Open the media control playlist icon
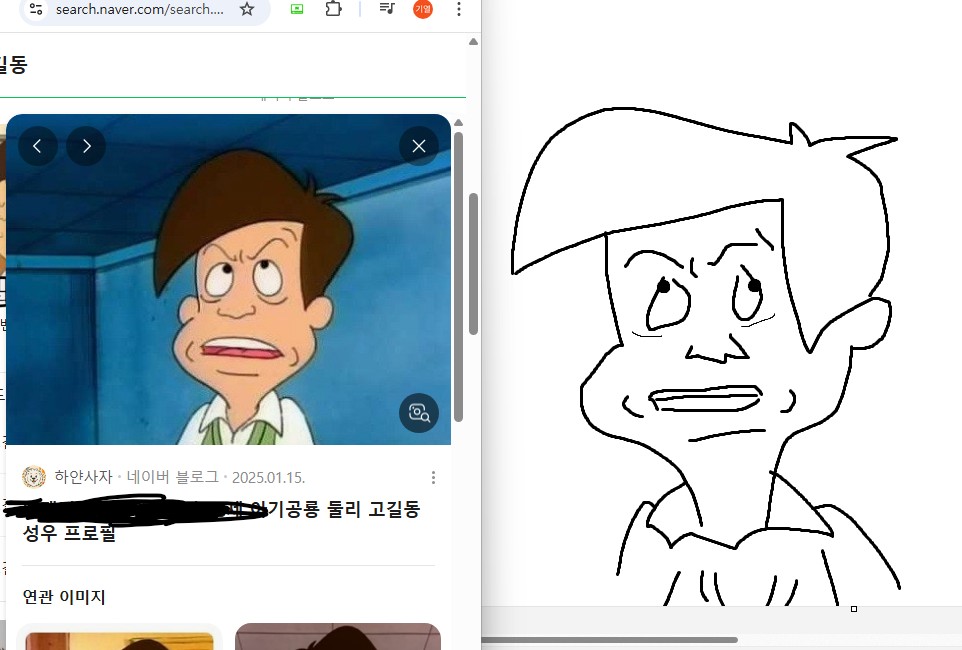 (387, 9)
